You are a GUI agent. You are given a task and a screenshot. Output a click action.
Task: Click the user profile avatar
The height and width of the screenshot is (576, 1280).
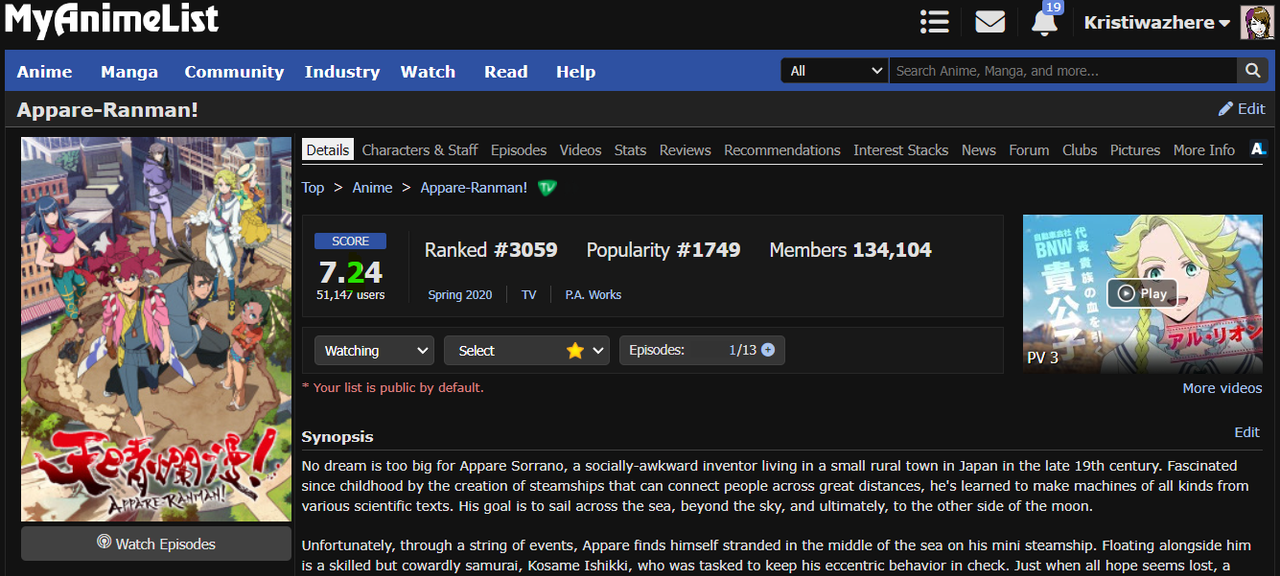pyautogui.click(x=1257, y=22)
